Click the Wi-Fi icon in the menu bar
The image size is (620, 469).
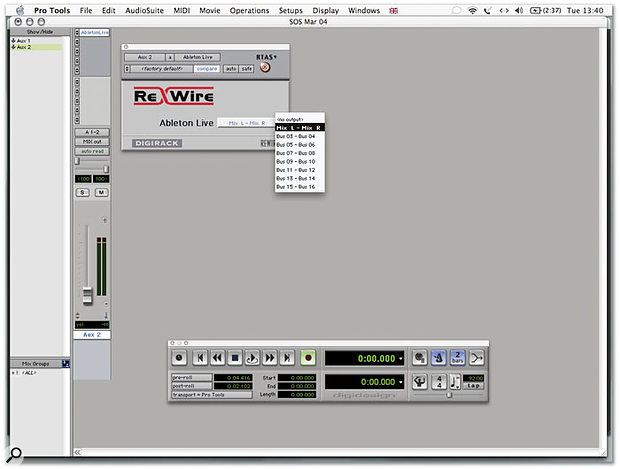[472, 11]
